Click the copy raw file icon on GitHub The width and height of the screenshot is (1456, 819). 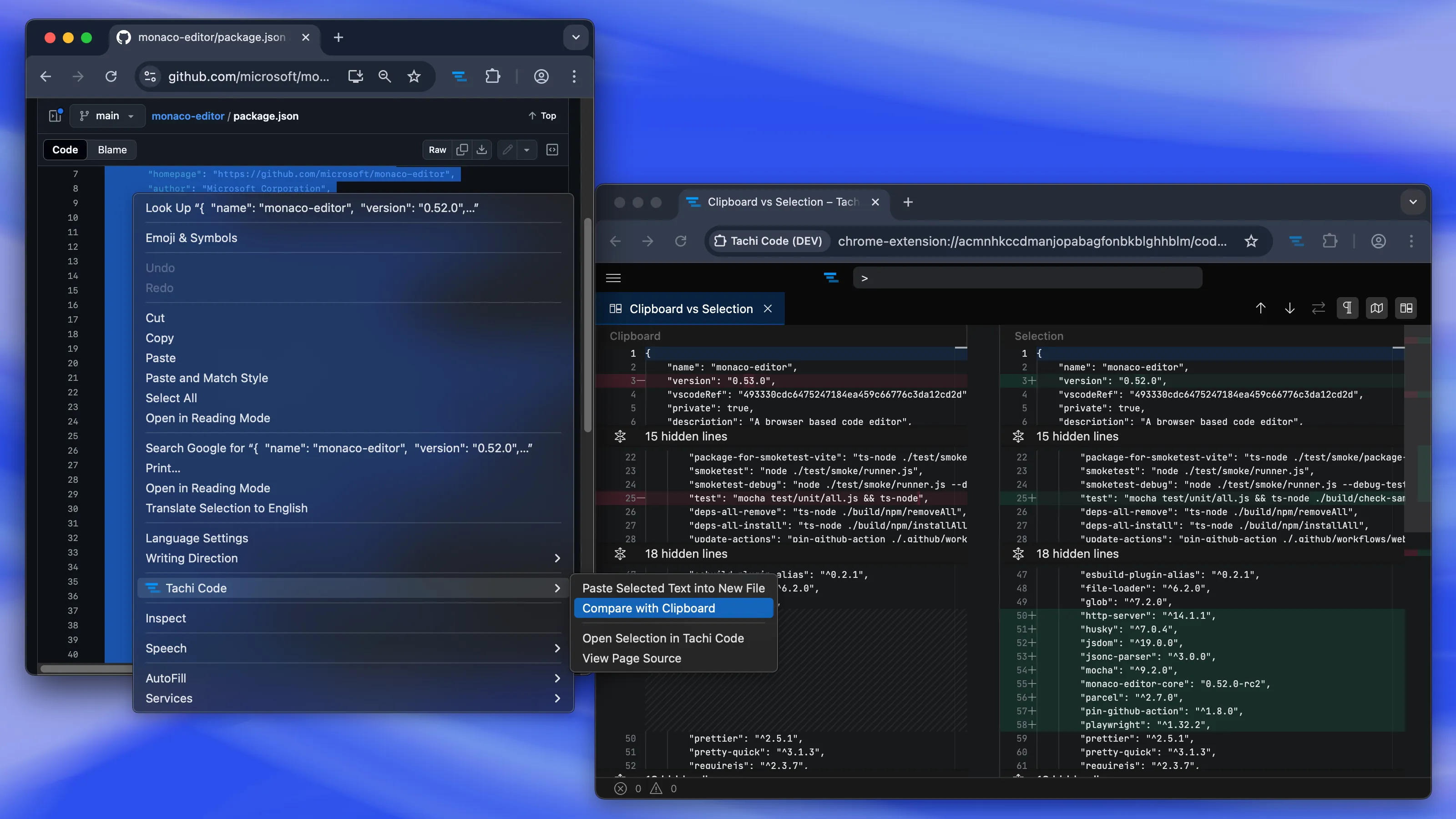(462, 149)
